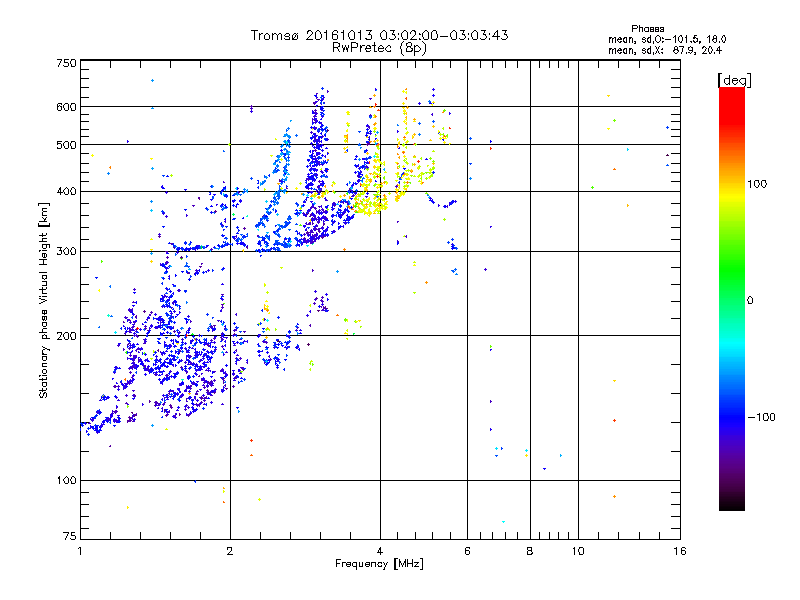Click the 'mean, sd,O:-101.5, 18.0' statistic
Viewport: 800px width, 600px height.
point(667,39)
